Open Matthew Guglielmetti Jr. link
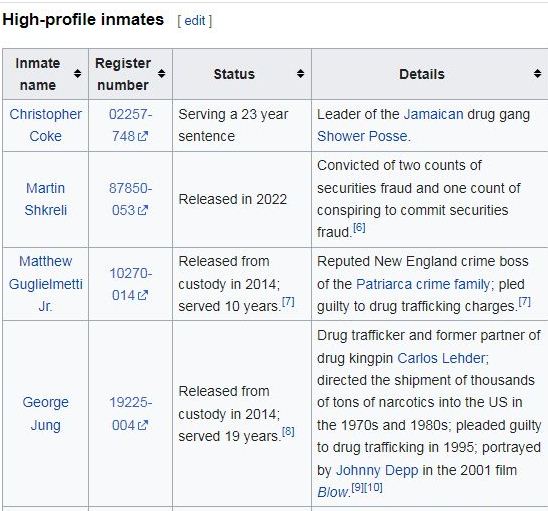The width and height of the screenshot is (548, 511). (x=45, y=284)
